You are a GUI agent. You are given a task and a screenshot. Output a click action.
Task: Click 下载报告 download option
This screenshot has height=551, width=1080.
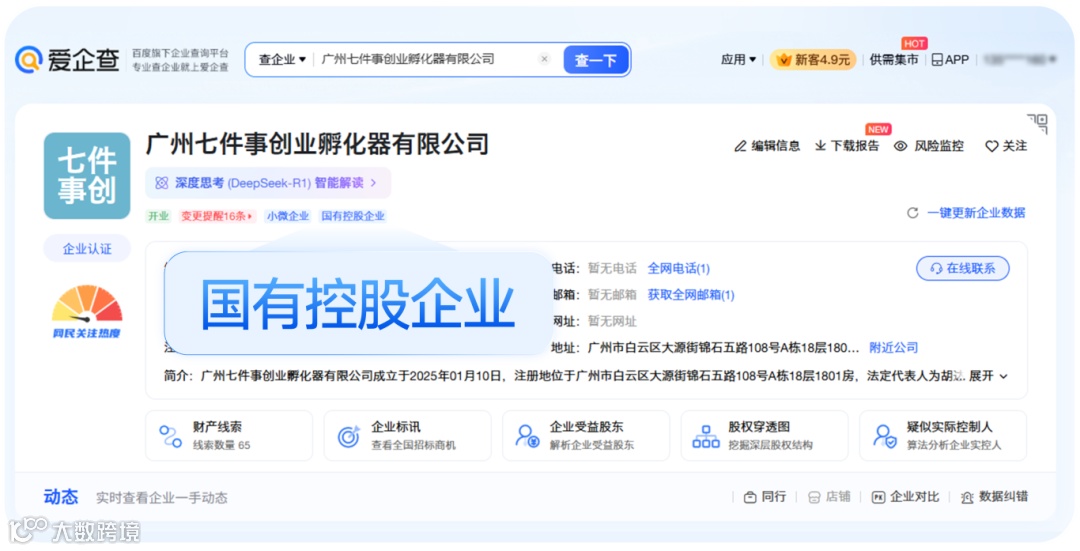coord(847,146)
